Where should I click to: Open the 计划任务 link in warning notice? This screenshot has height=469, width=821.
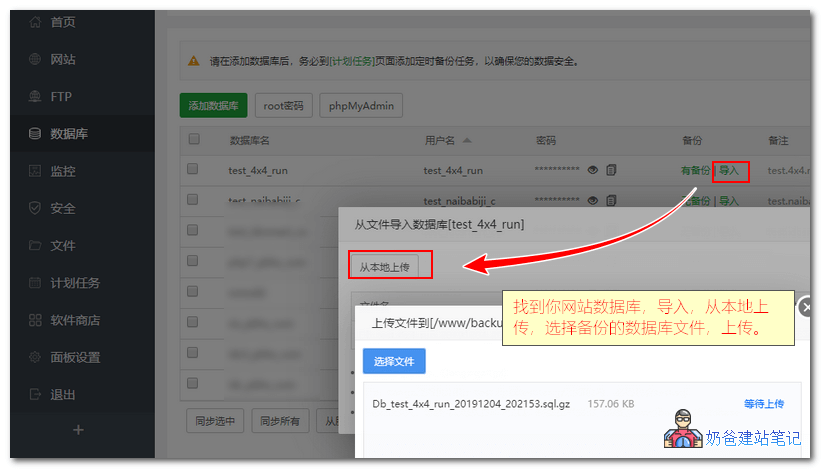tap(351, 61)
